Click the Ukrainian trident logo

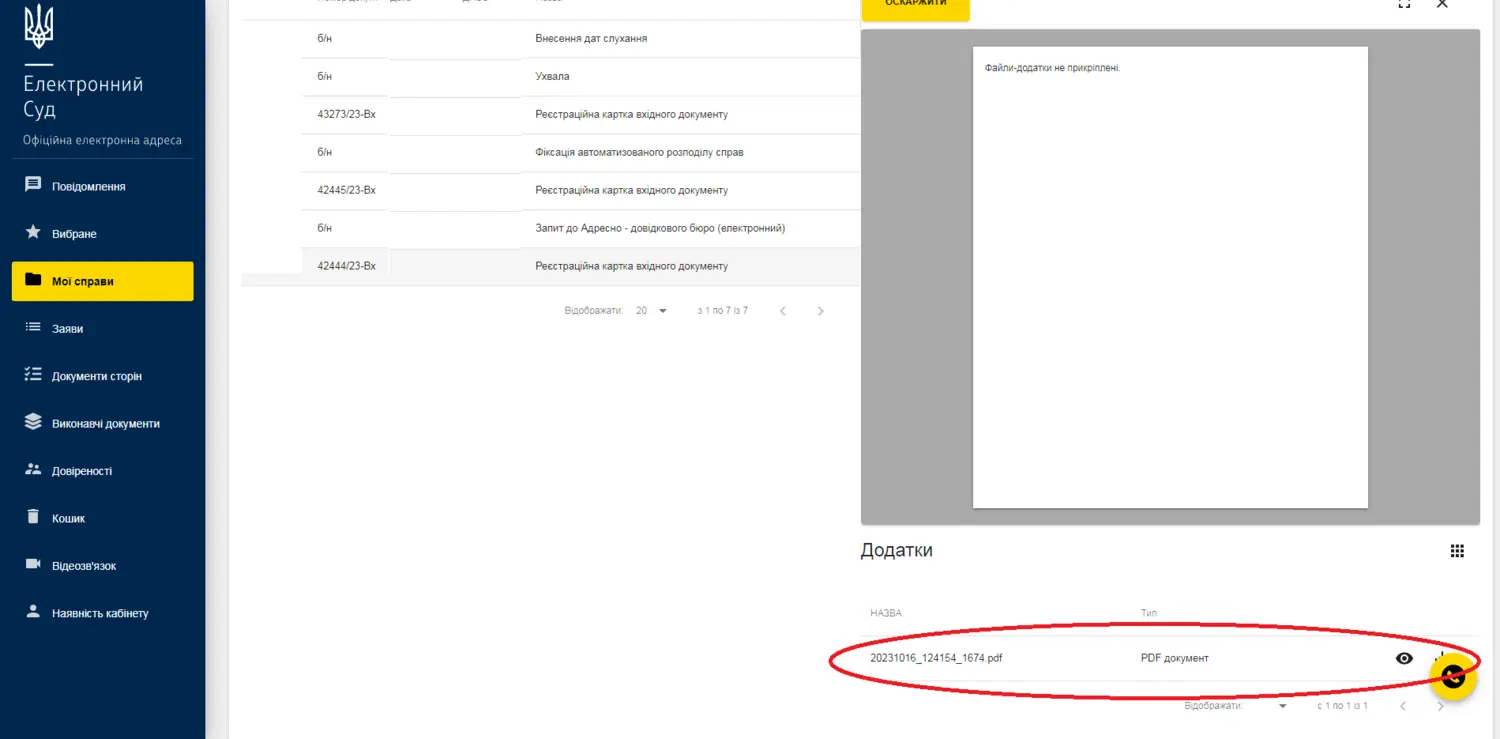point(39,26)
